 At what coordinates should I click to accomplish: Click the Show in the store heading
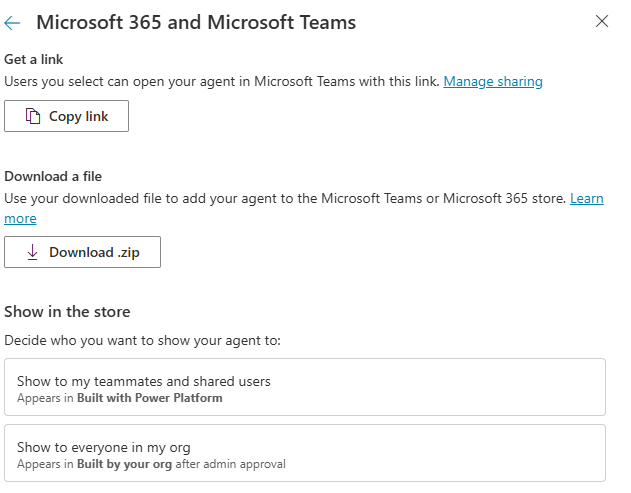[x=67, y=312]
